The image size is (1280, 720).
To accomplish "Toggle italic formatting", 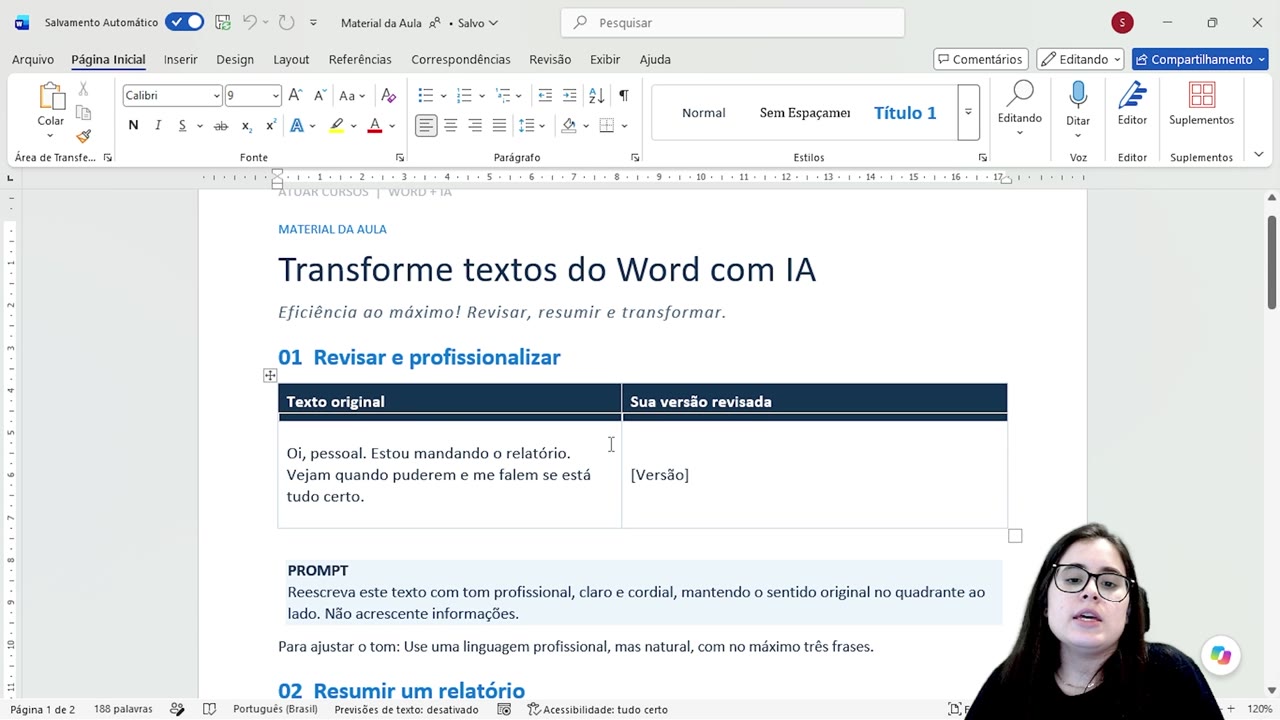I will pos(157,125).
